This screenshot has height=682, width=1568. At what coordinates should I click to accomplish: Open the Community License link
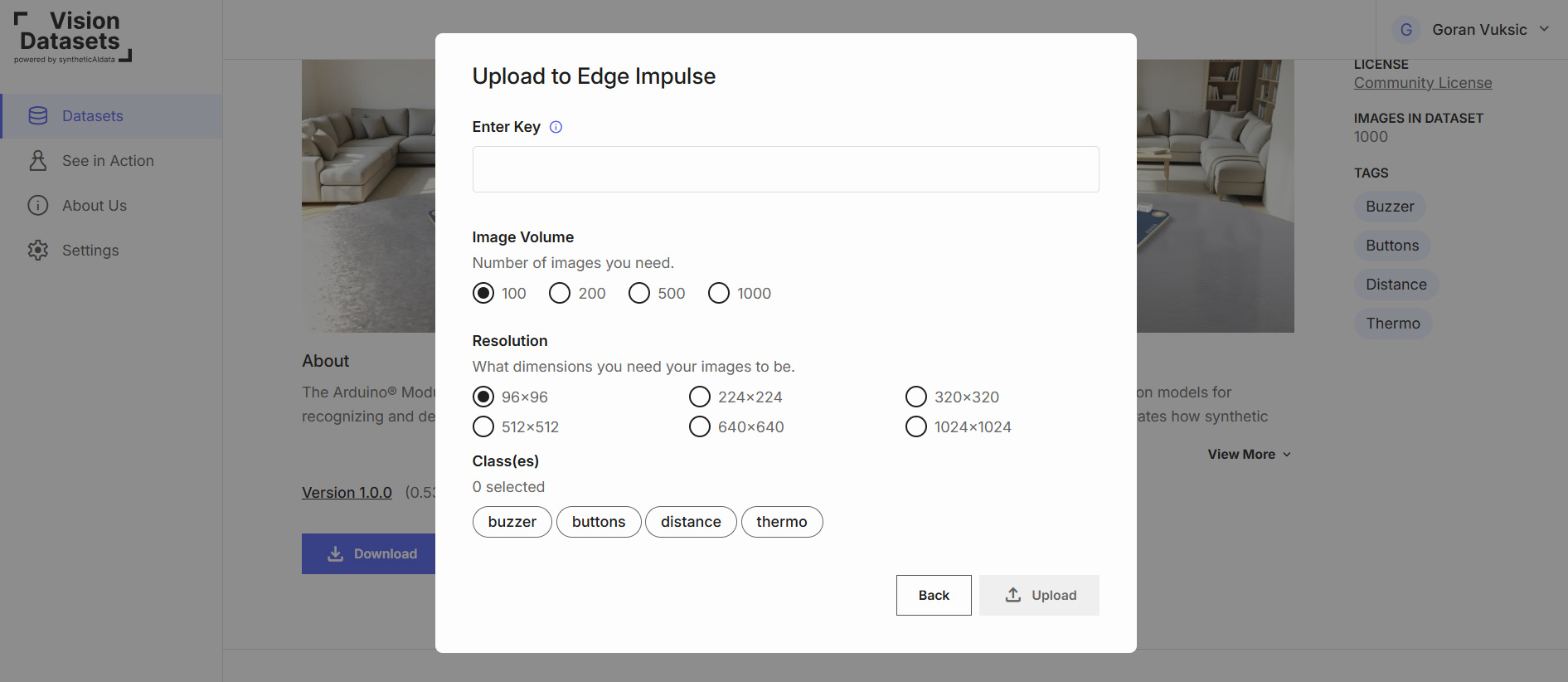point(1423,83)
